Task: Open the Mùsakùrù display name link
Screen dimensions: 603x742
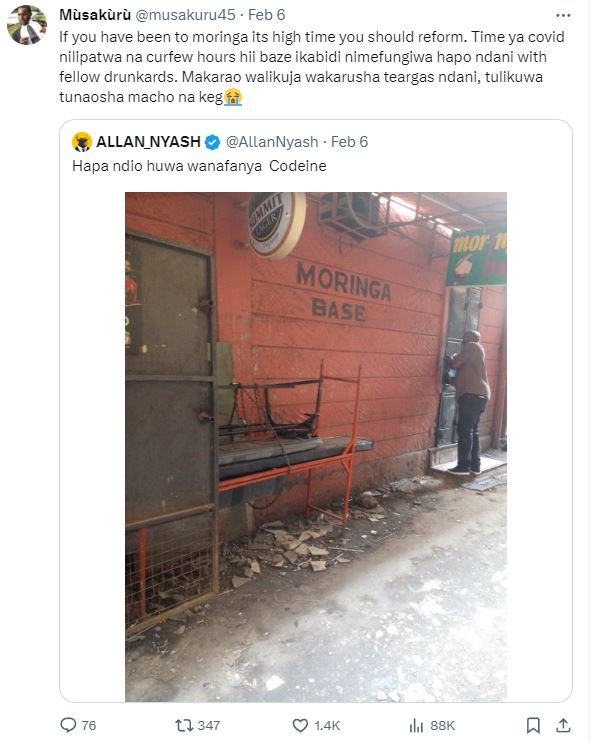Action: coord(95,15)
